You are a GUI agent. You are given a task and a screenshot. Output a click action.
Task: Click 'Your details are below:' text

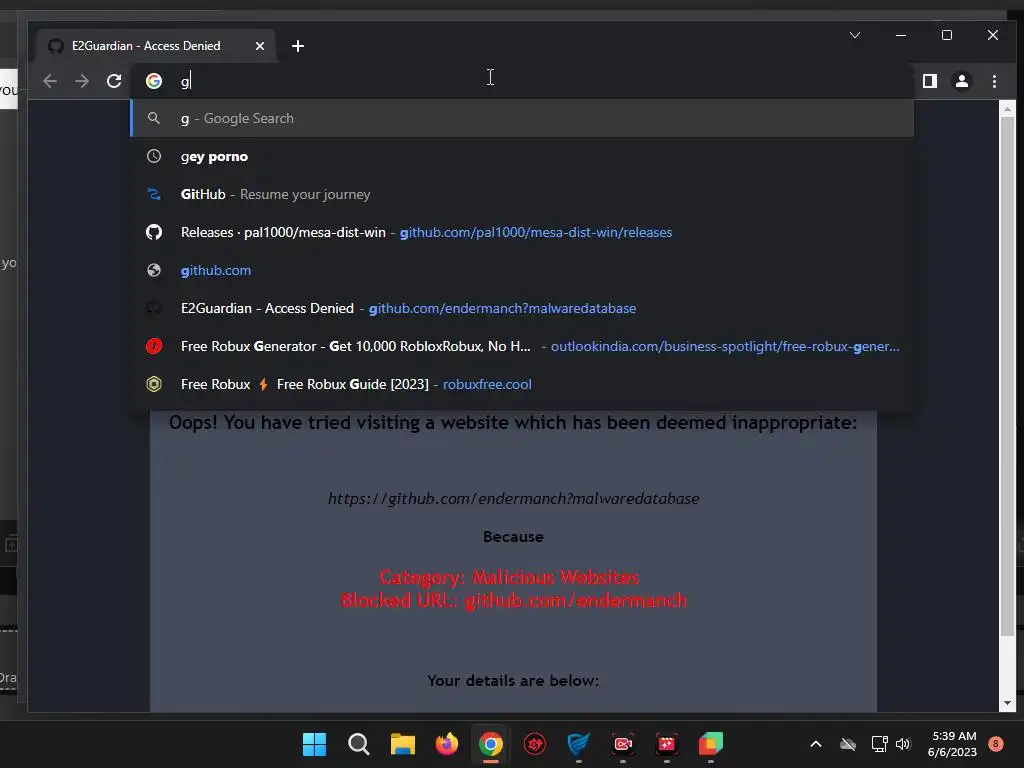coord(513,680)
